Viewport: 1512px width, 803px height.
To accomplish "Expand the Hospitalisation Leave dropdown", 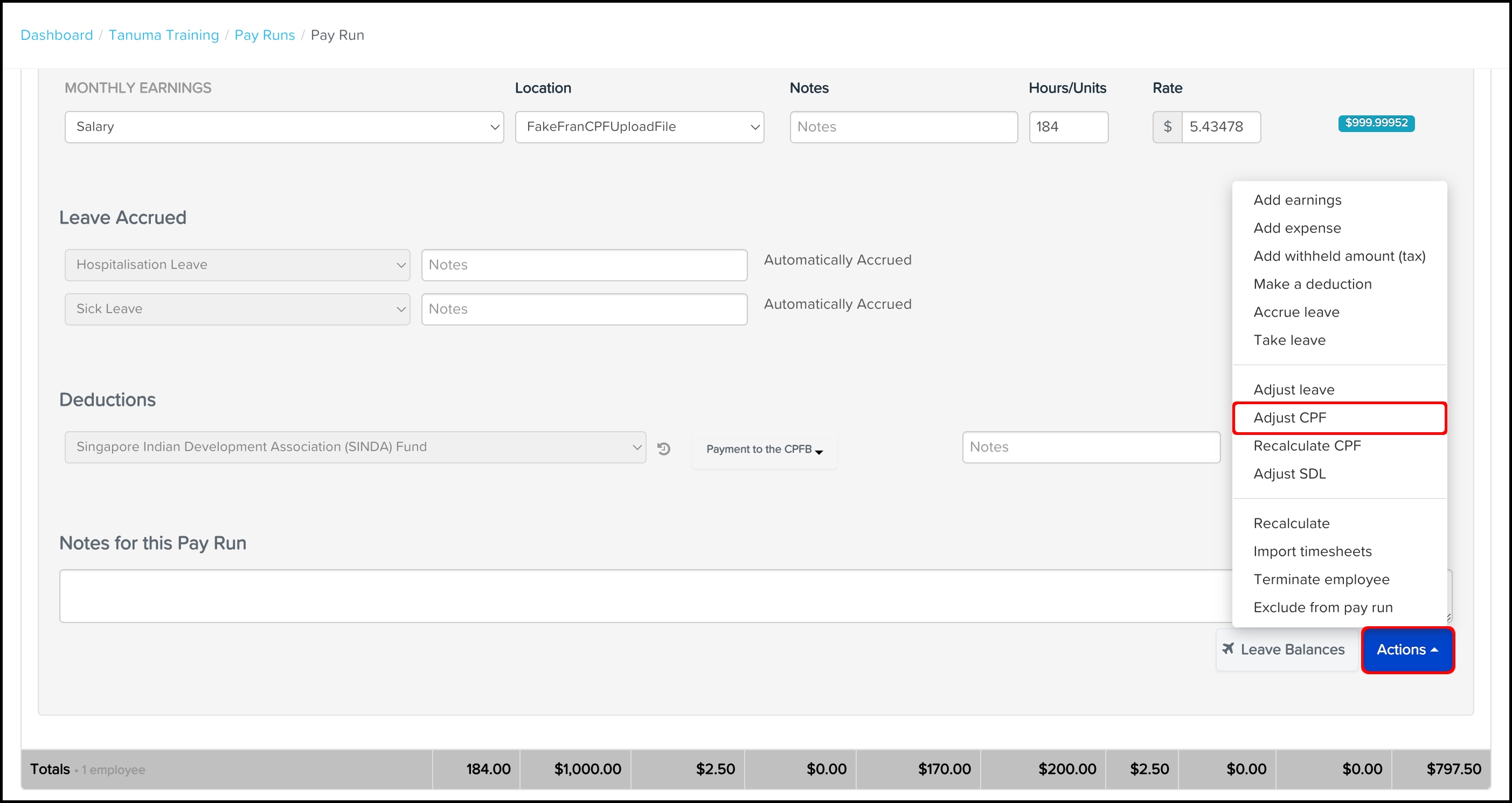I will [237, 265].
